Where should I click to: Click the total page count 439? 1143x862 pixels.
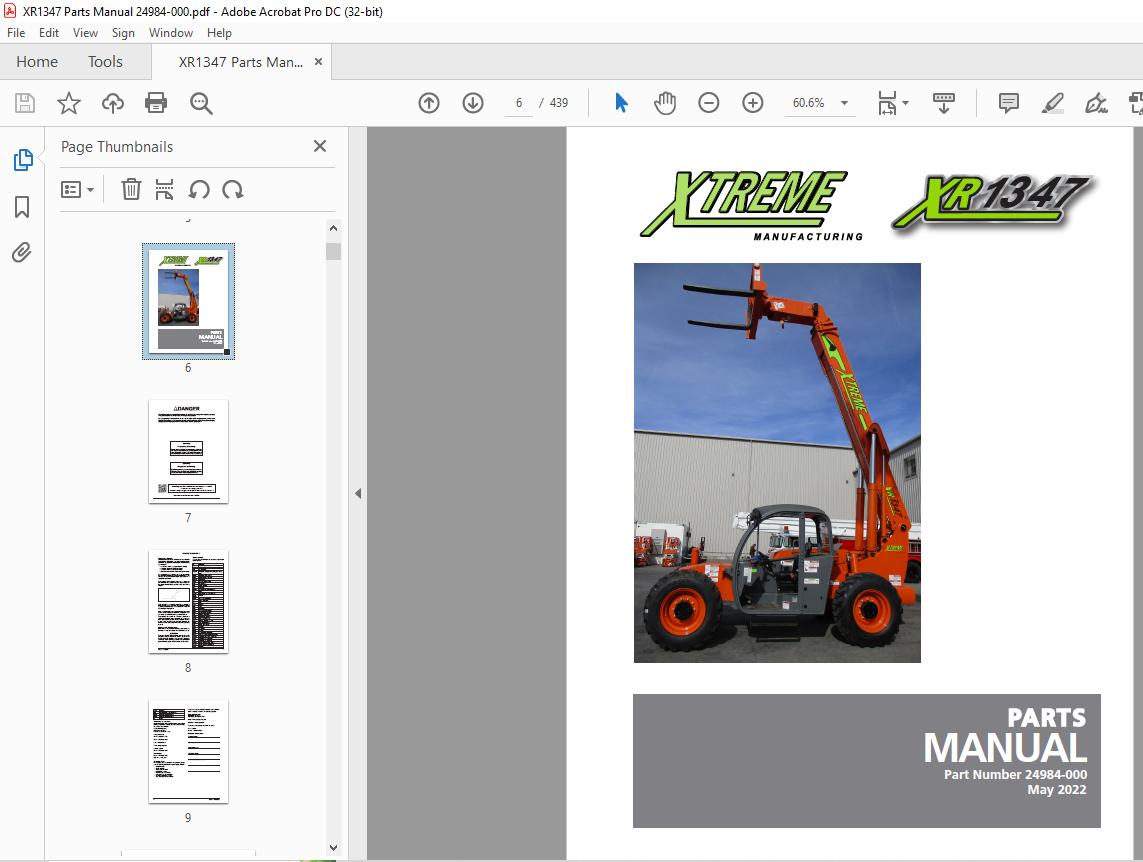(559, 103)
